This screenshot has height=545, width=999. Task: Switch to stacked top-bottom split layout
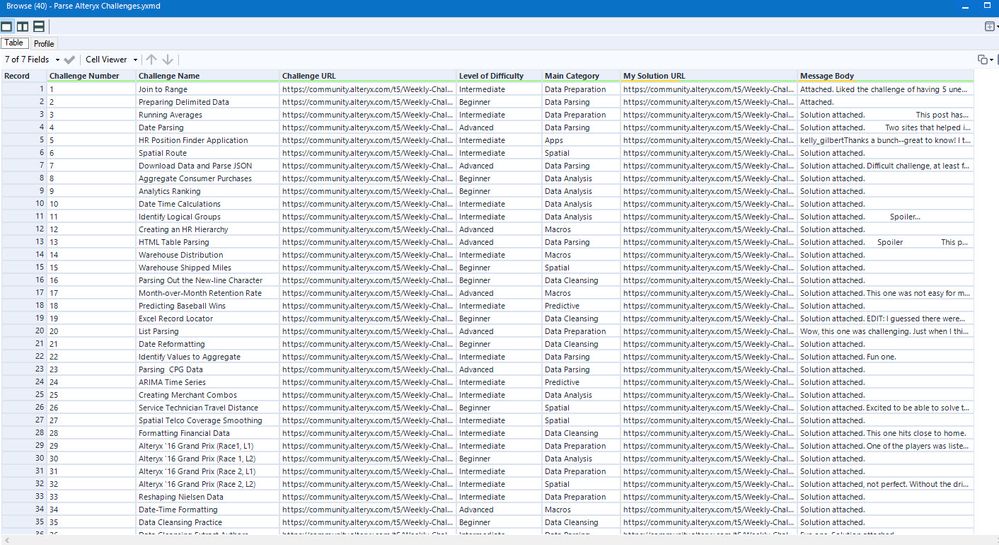(39, 27)
